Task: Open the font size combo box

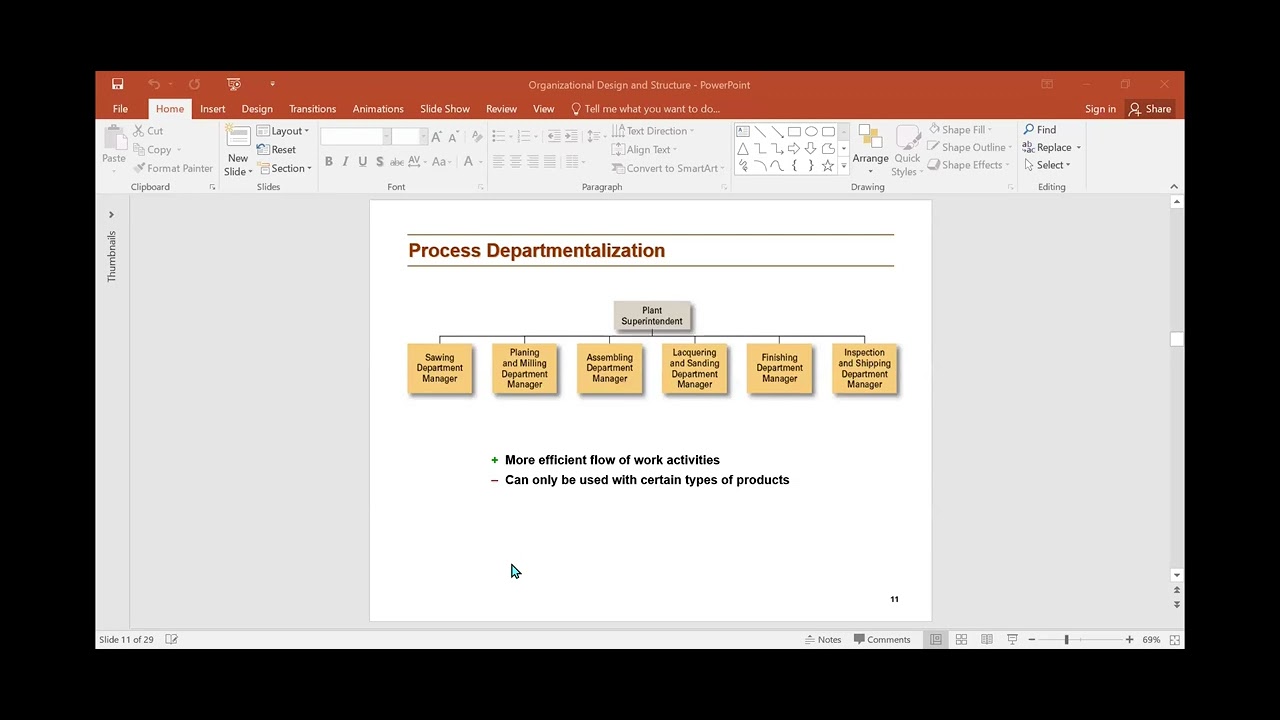Action: pos(409,137)
